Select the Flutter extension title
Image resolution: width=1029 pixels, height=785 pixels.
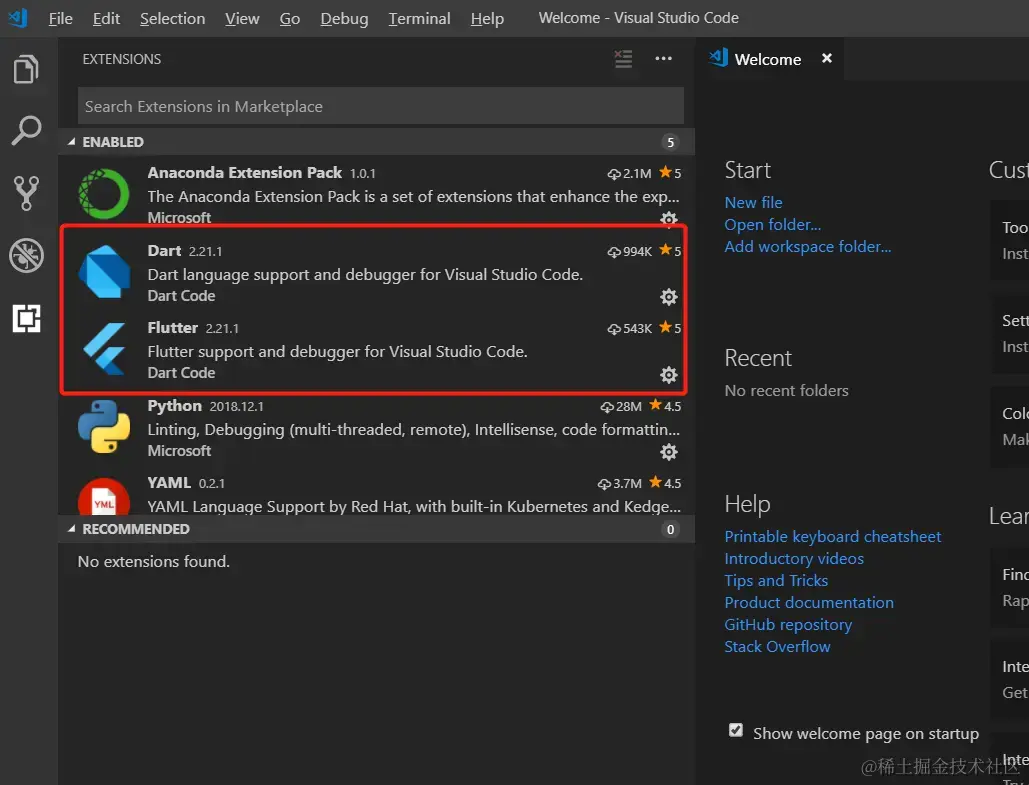173,328
